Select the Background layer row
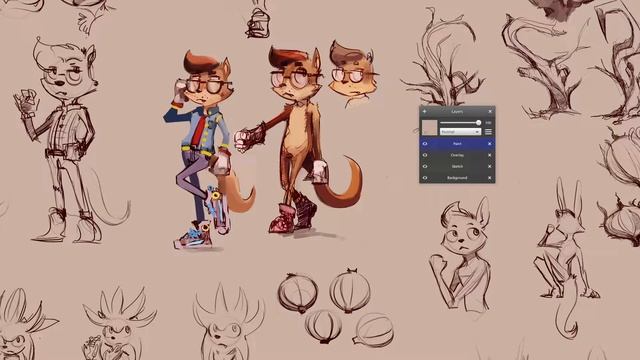Screen dimensions: 640x360 click(457, 178)
